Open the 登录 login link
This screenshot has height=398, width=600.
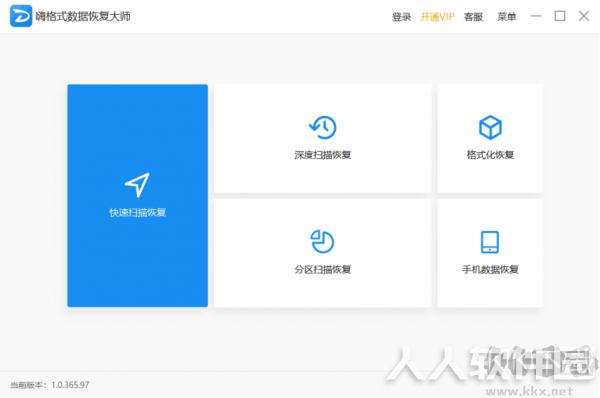(x=401, y=17)
